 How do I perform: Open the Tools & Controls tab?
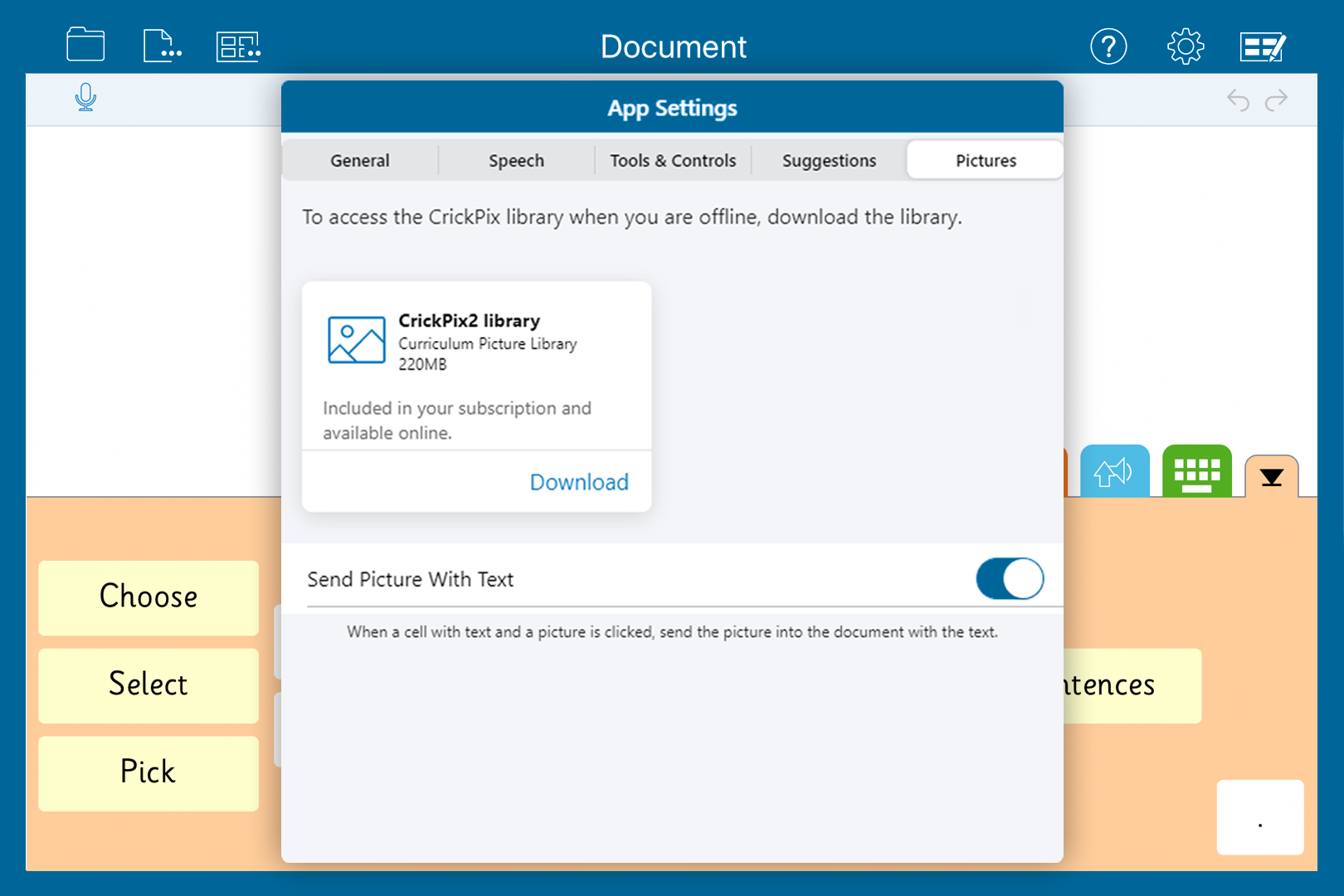coord(673,160)
